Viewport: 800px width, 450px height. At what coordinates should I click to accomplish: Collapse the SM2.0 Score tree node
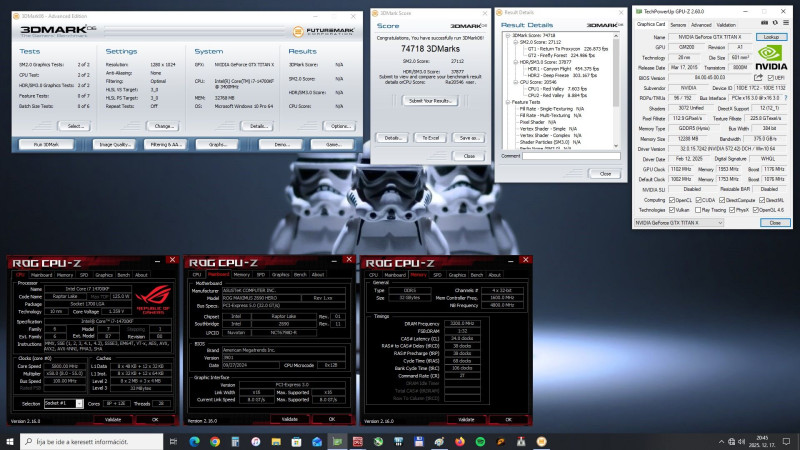[515, 42]
